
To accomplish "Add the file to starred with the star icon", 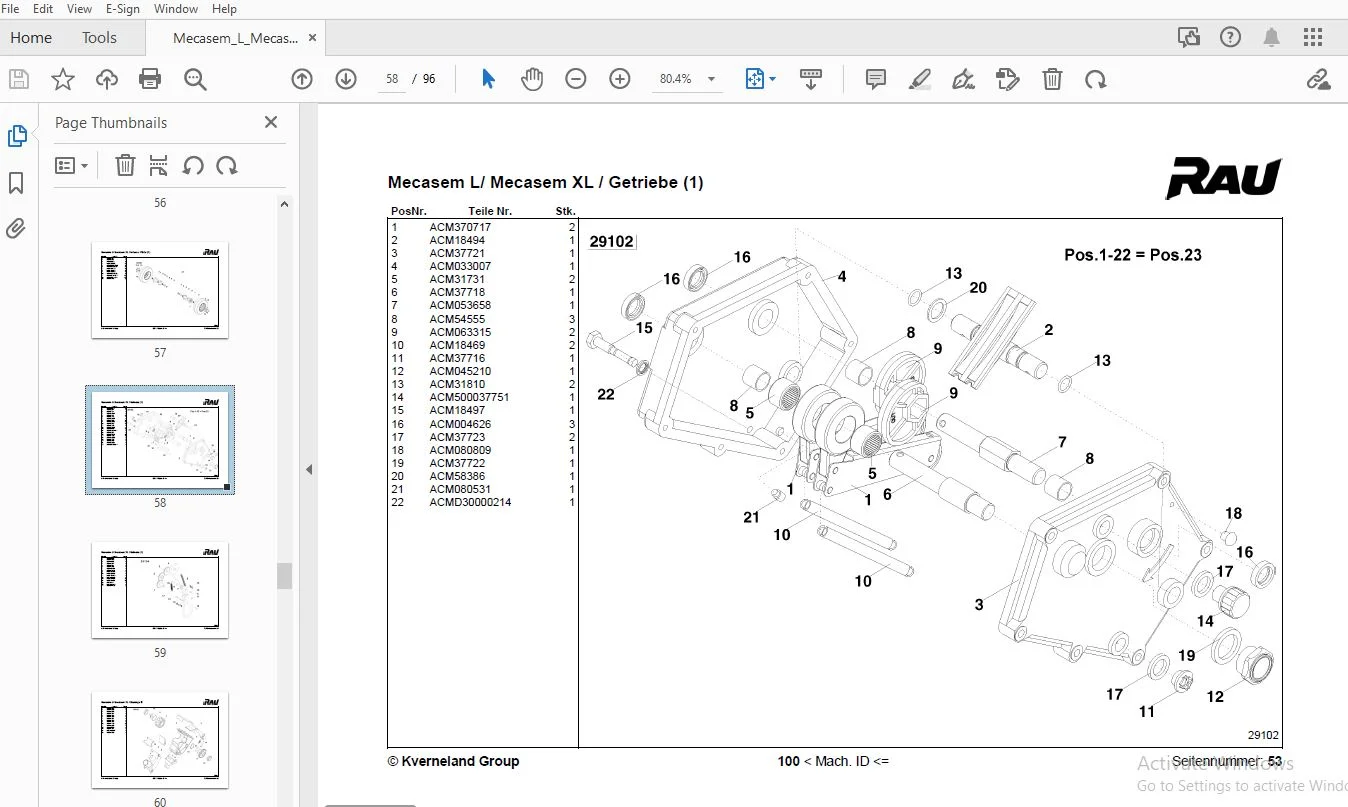I will click(x=62, y=80).
